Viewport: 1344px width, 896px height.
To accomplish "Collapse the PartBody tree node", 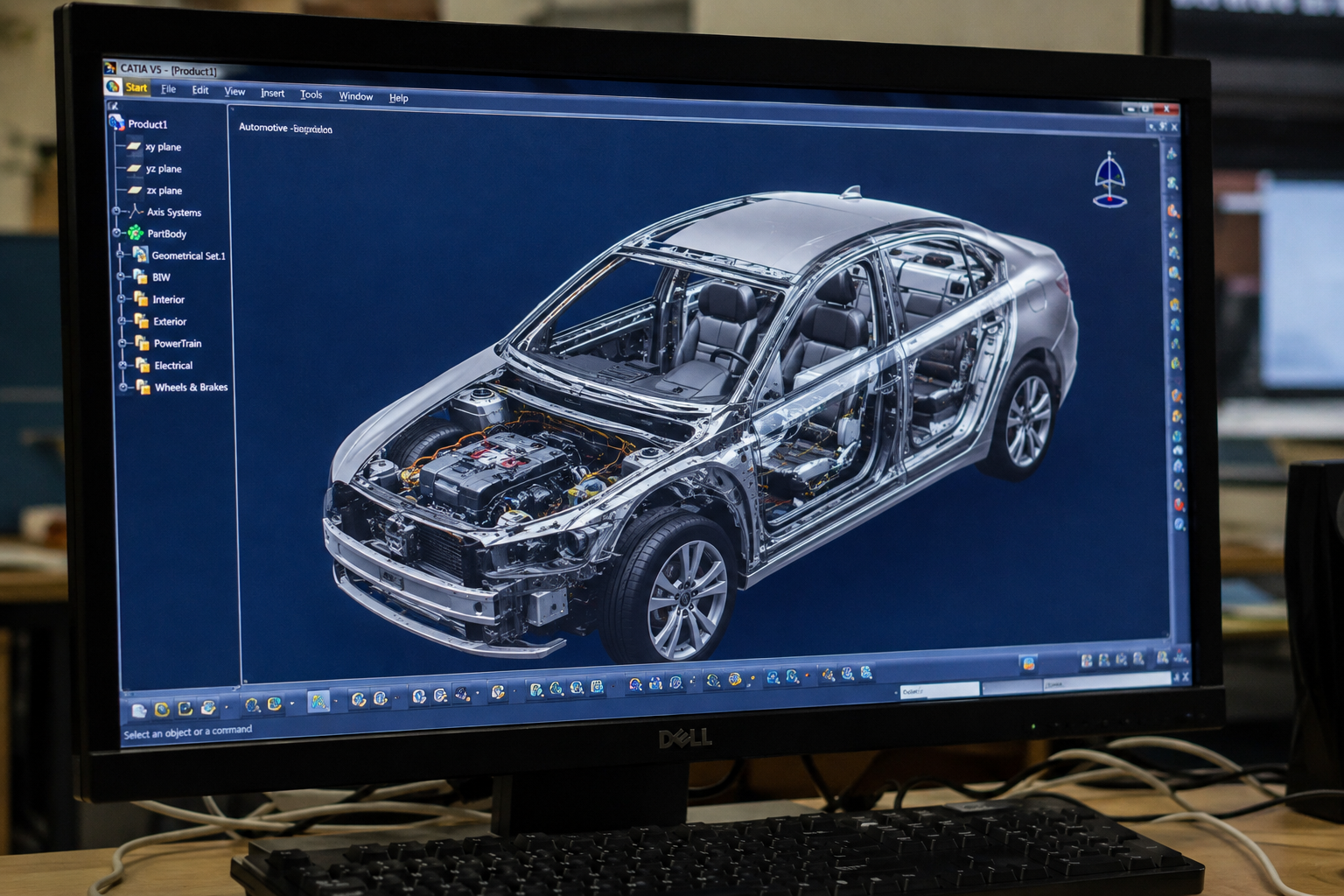I will pos(116,234).
